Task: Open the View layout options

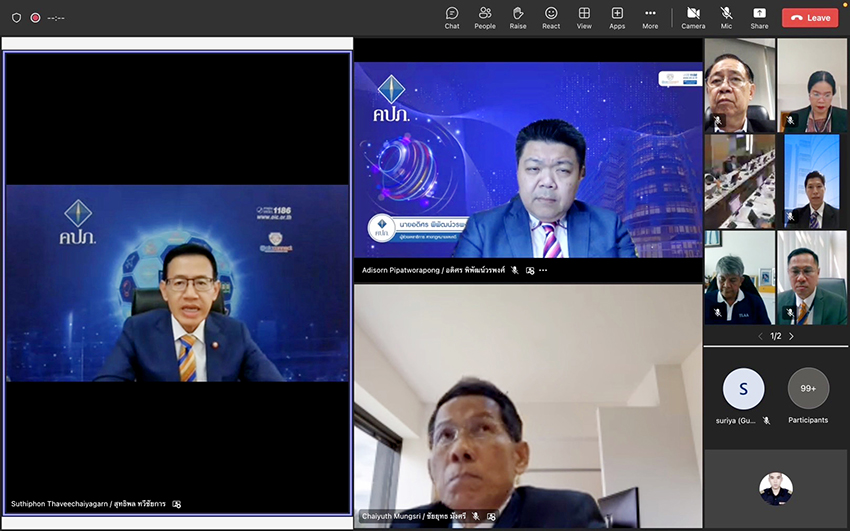Action: pyautogui.click(x=584, y=17)
